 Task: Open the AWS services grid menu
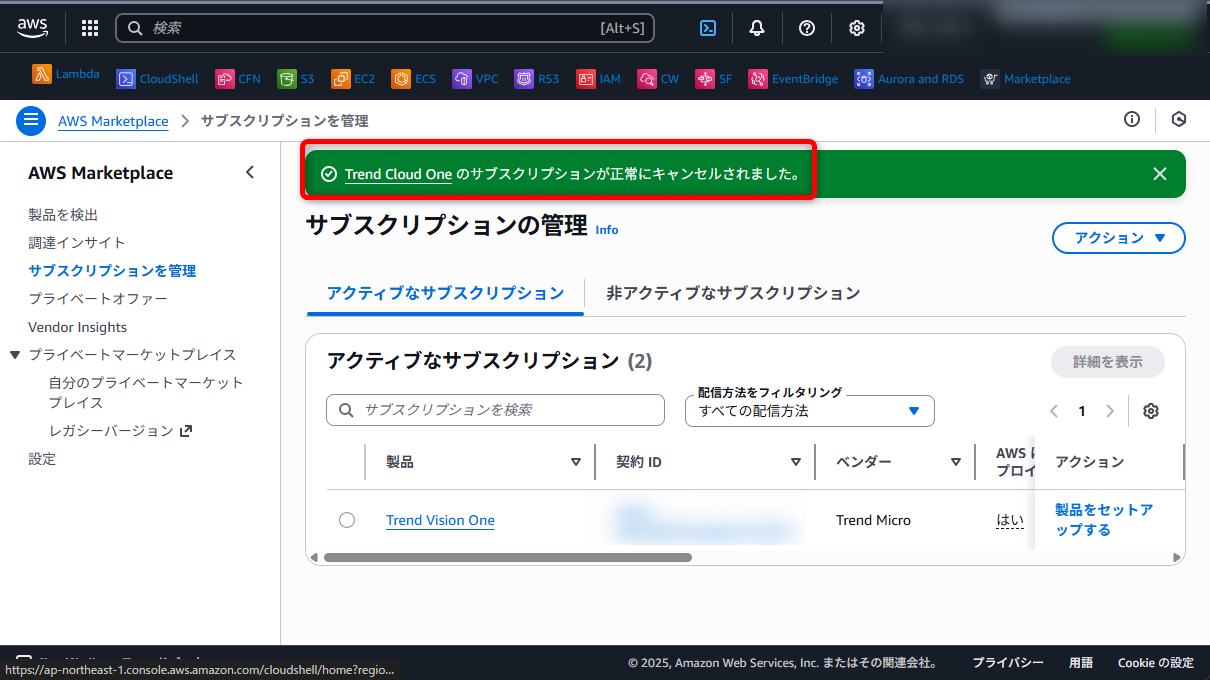coord(89,28)
